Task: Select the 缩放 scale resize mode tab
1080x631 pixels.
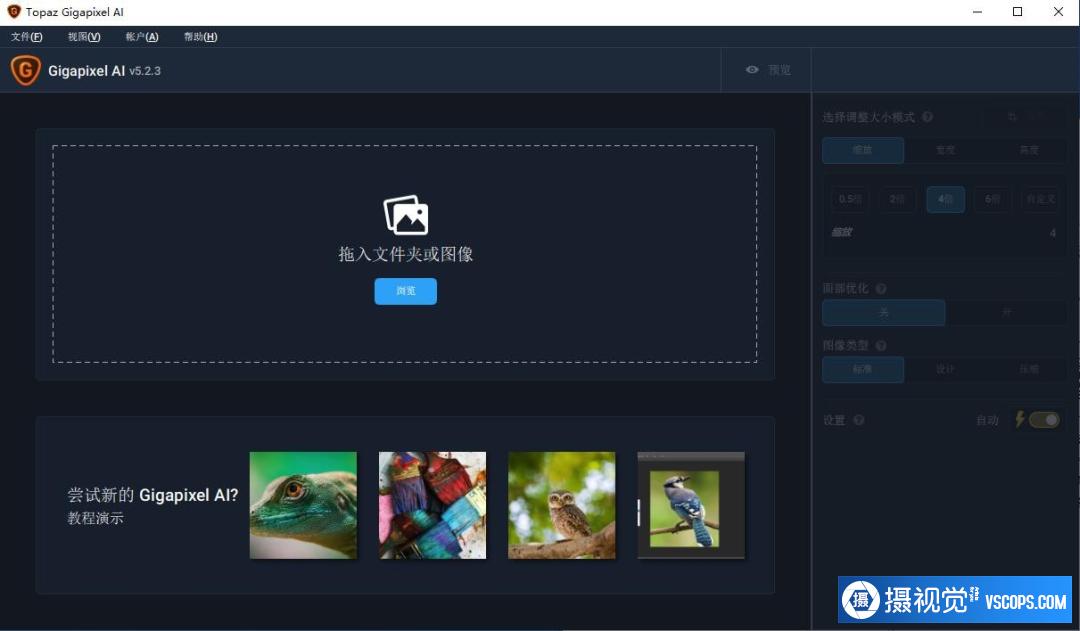Action: tap(863, 149)
